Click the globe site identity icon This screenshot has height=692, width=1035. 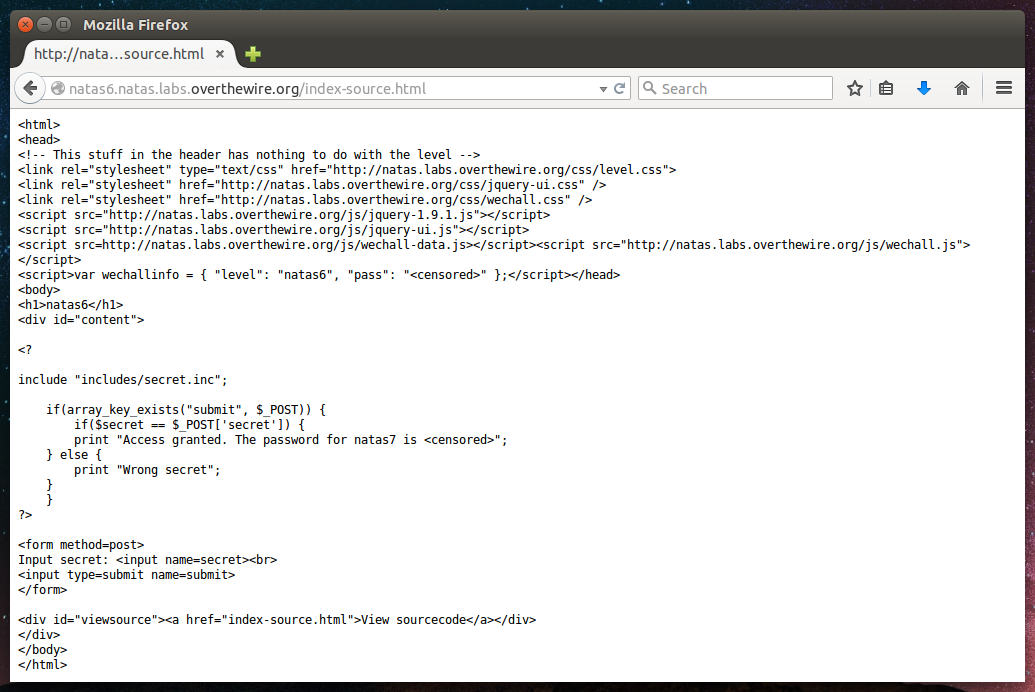point(58,89)
